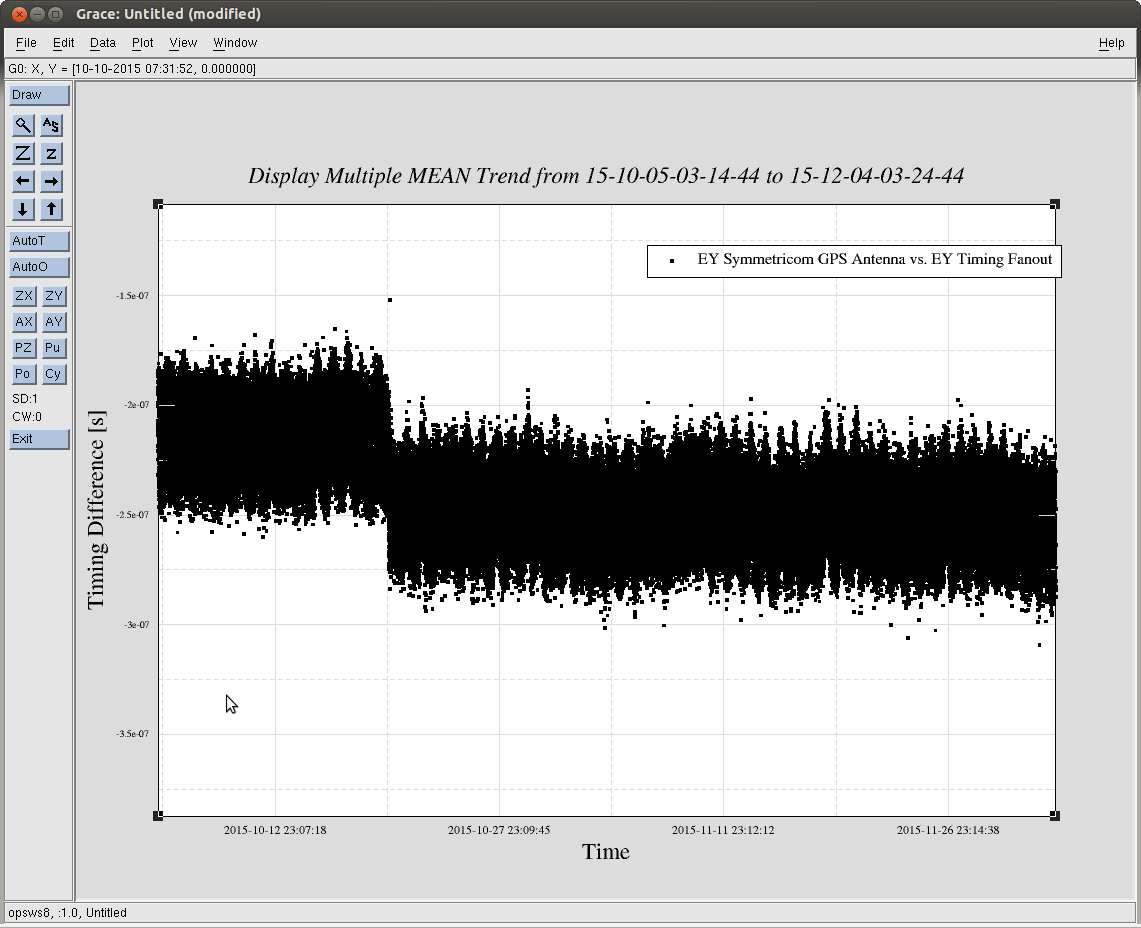Image resolution: width=1141 pixels, height=928 pixels.
Task: Click the -3e-07 y-axis tick label
Action: click(x=137, y=624)
